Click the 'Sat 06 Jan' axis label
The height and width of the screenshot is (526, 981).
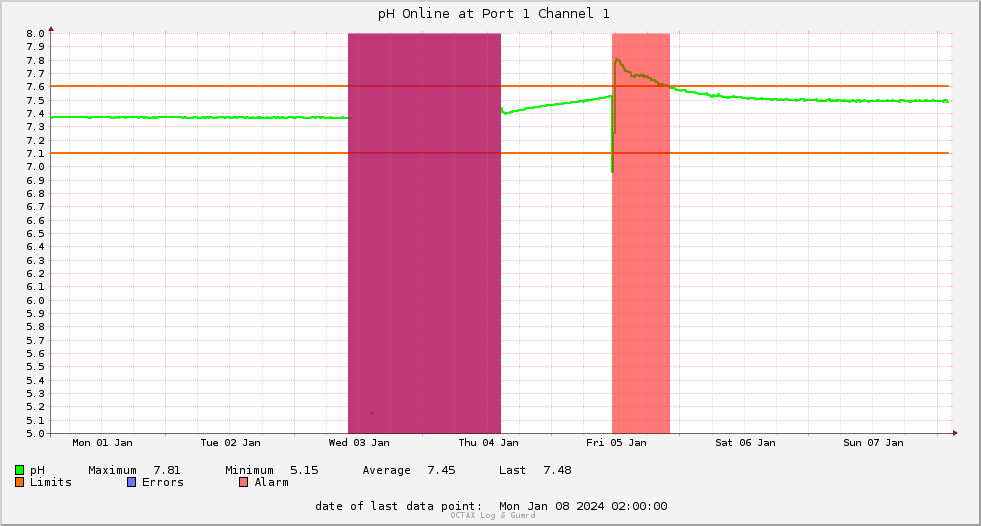pyautogui.click(x=745, y=443)
